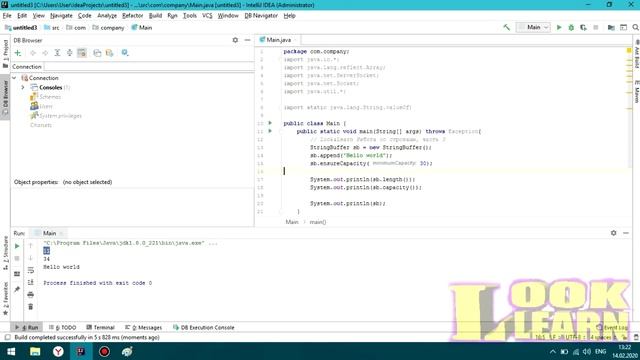
Task: Select the Main tab in Run panel
Action: pos(49,233)
